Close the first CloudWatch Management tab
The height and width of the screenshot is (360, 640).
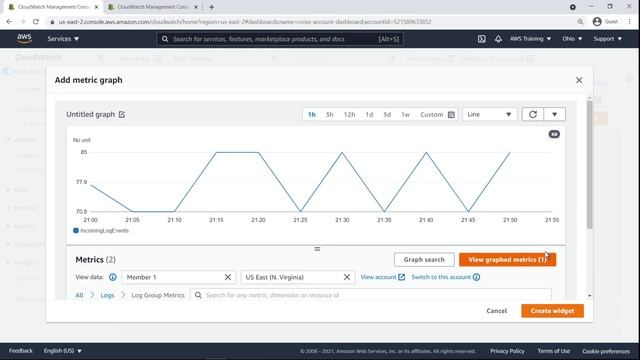pyautogui.click(x=96, y=7)
